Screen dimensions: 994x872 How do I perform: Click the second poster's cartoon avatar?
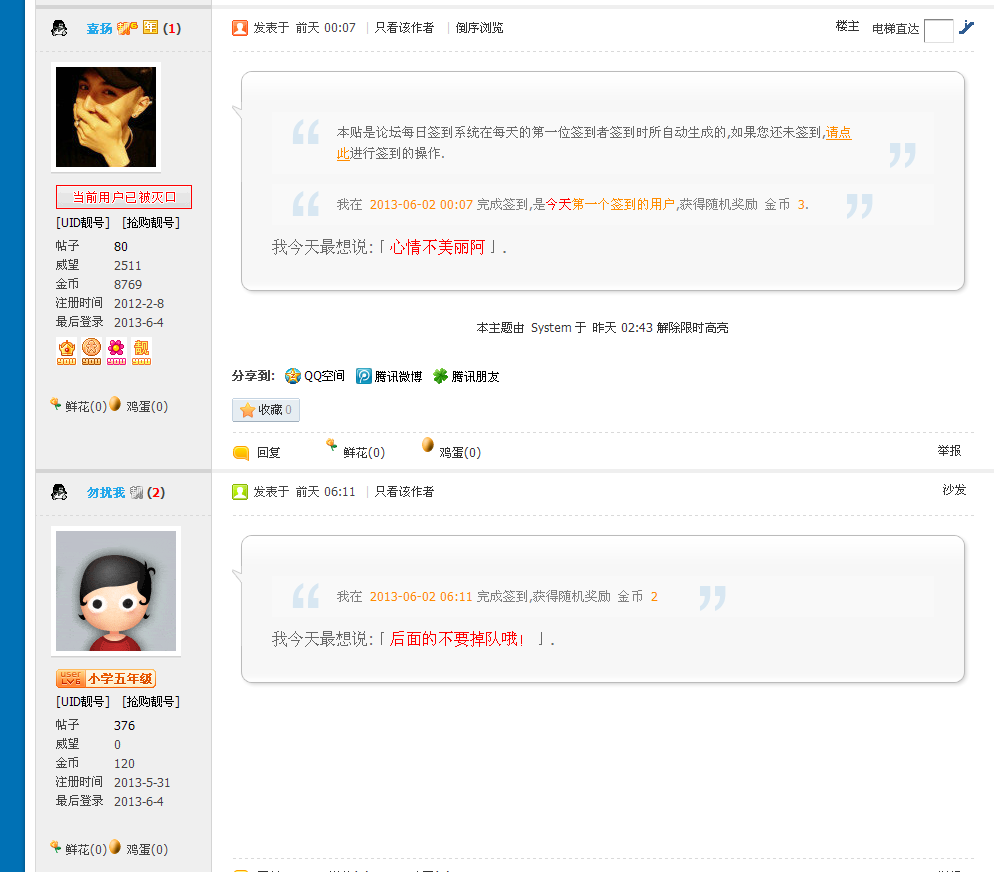116,591
